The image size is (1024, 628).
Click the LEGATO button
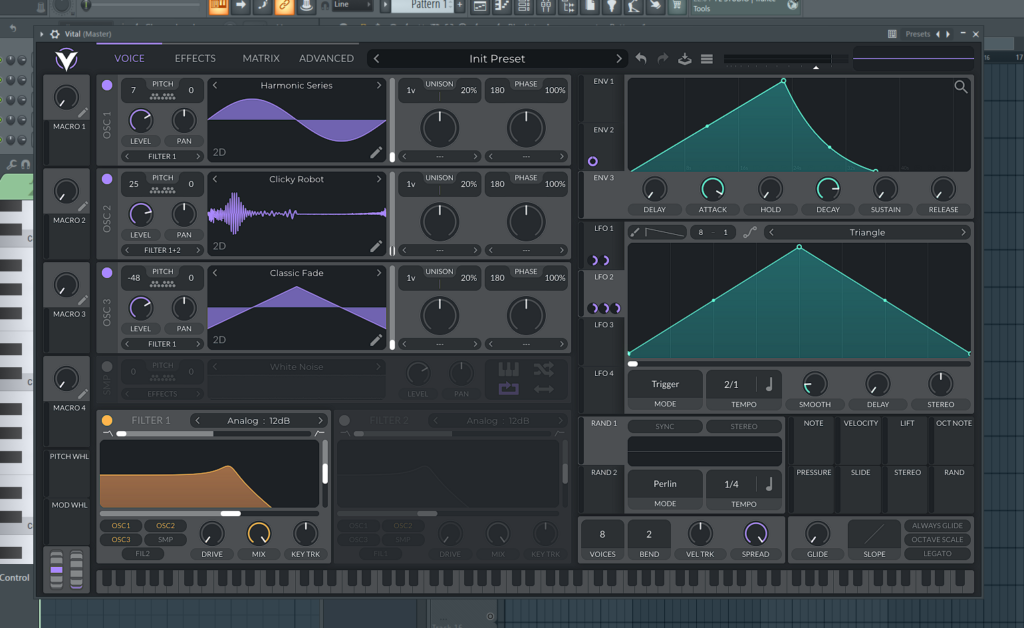point(937,554)
